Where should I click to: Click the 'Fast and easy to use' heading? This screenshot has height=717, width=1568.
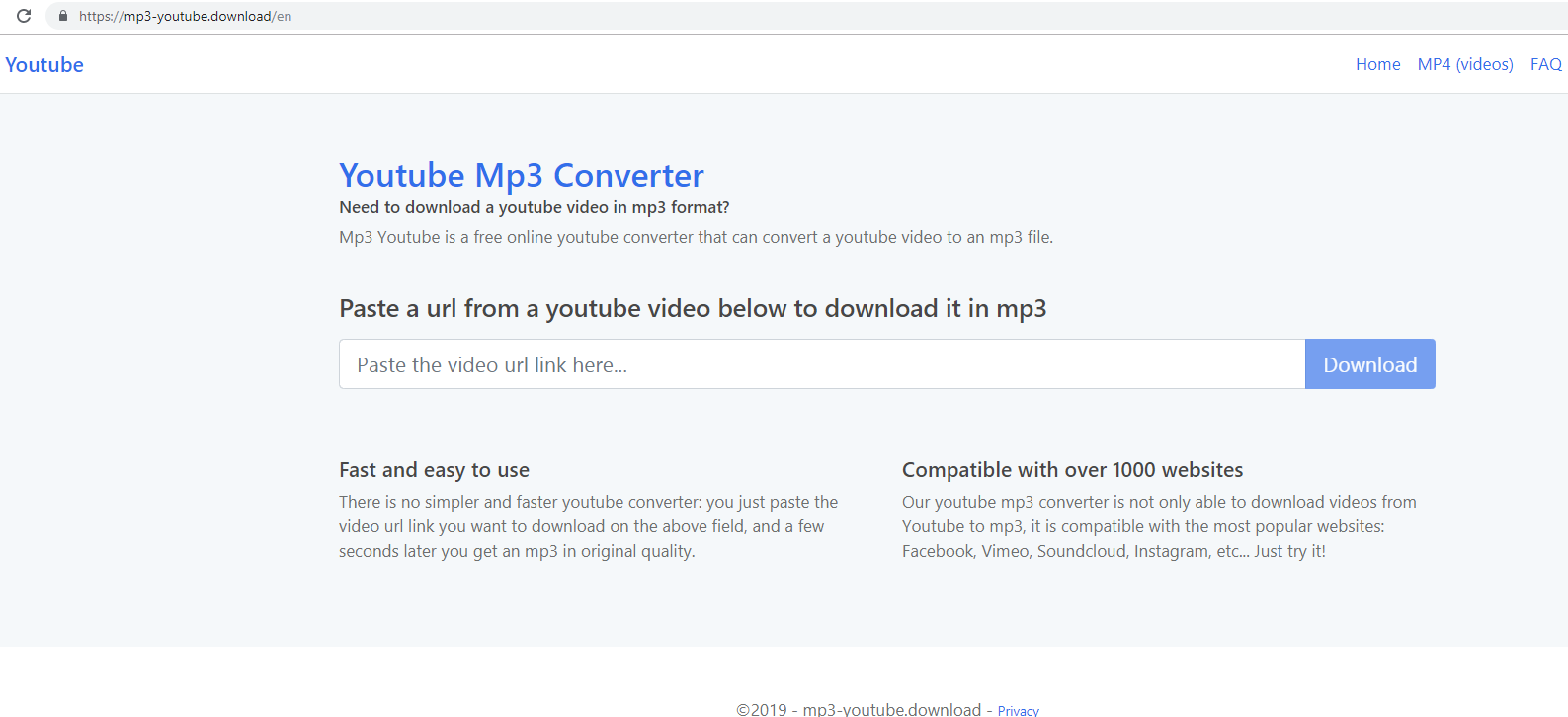point(434,470)
